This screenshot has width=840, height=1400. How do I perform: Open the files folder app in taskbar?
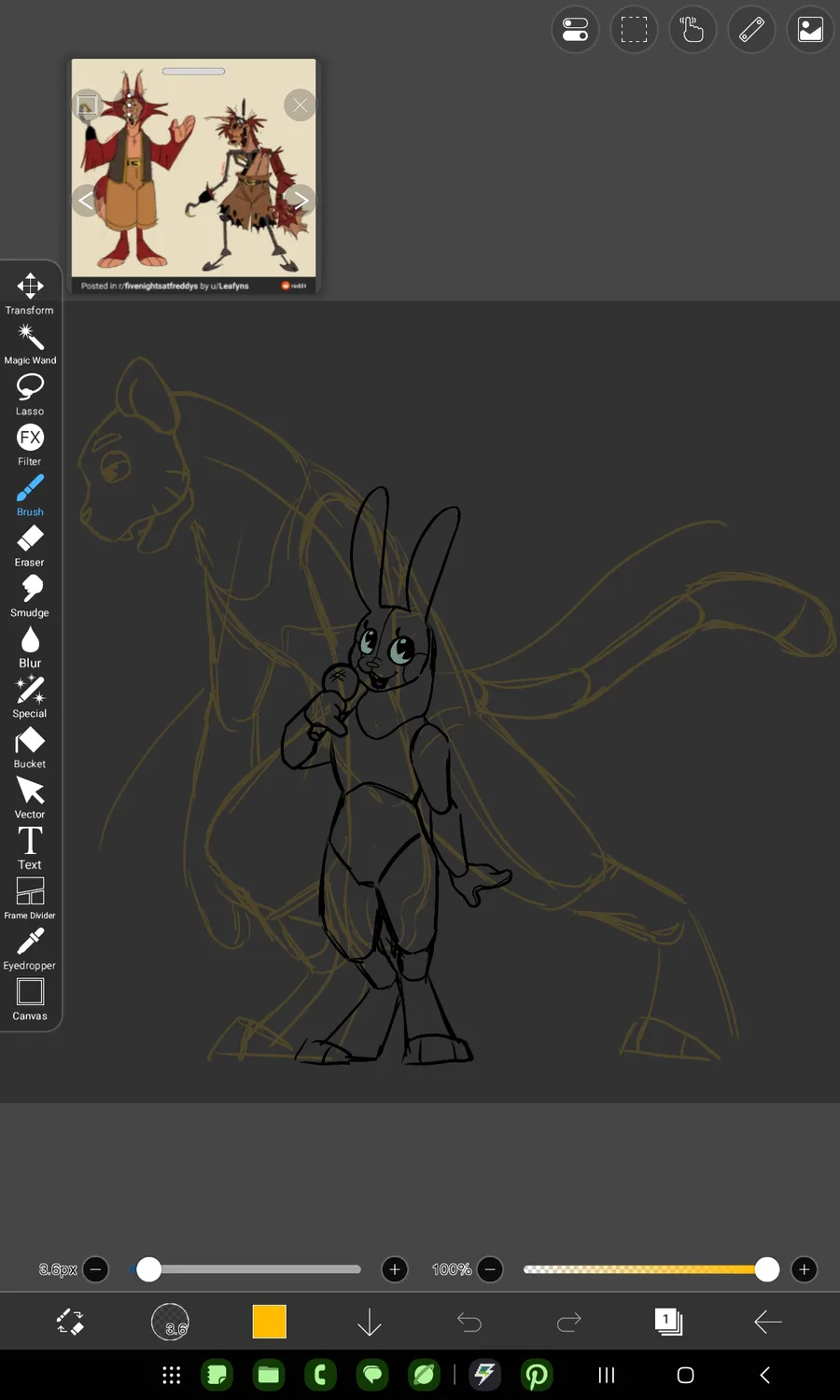click(x=269, y=1375)
